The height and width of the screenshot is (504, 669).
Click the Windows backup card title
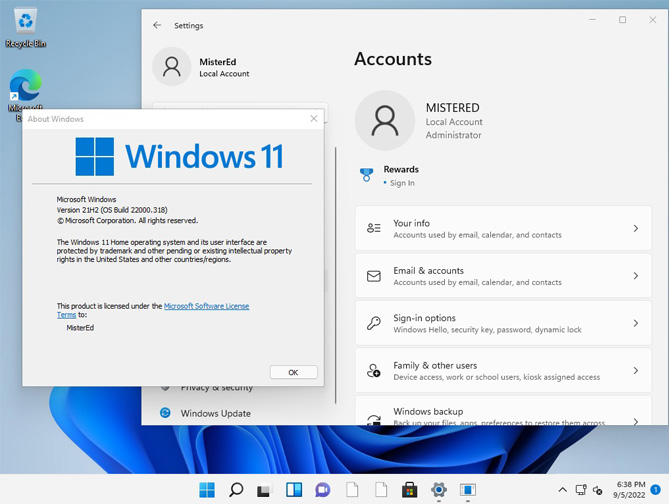pos(428,411)
